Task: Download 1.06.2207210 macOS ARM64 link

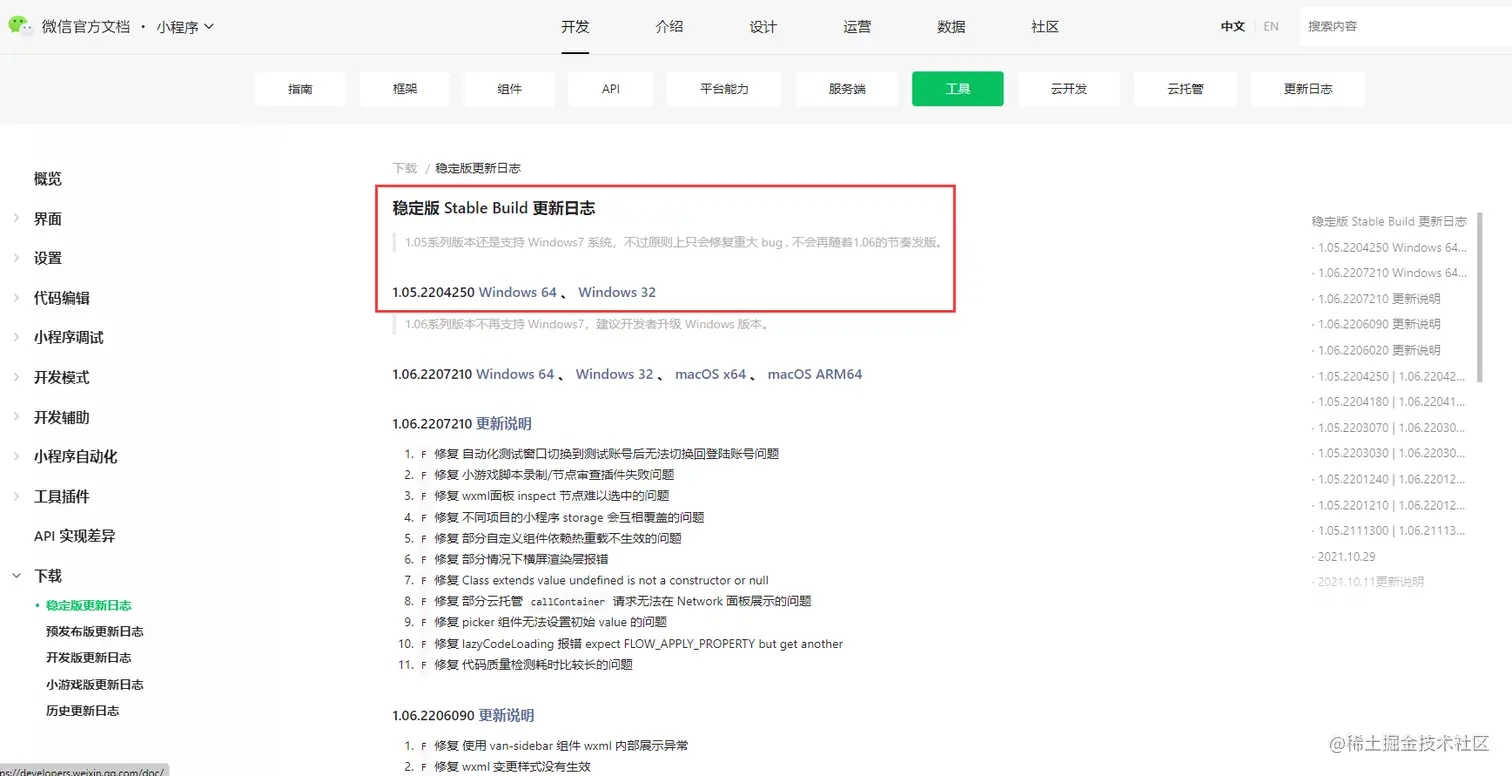Action: (815, 374)
